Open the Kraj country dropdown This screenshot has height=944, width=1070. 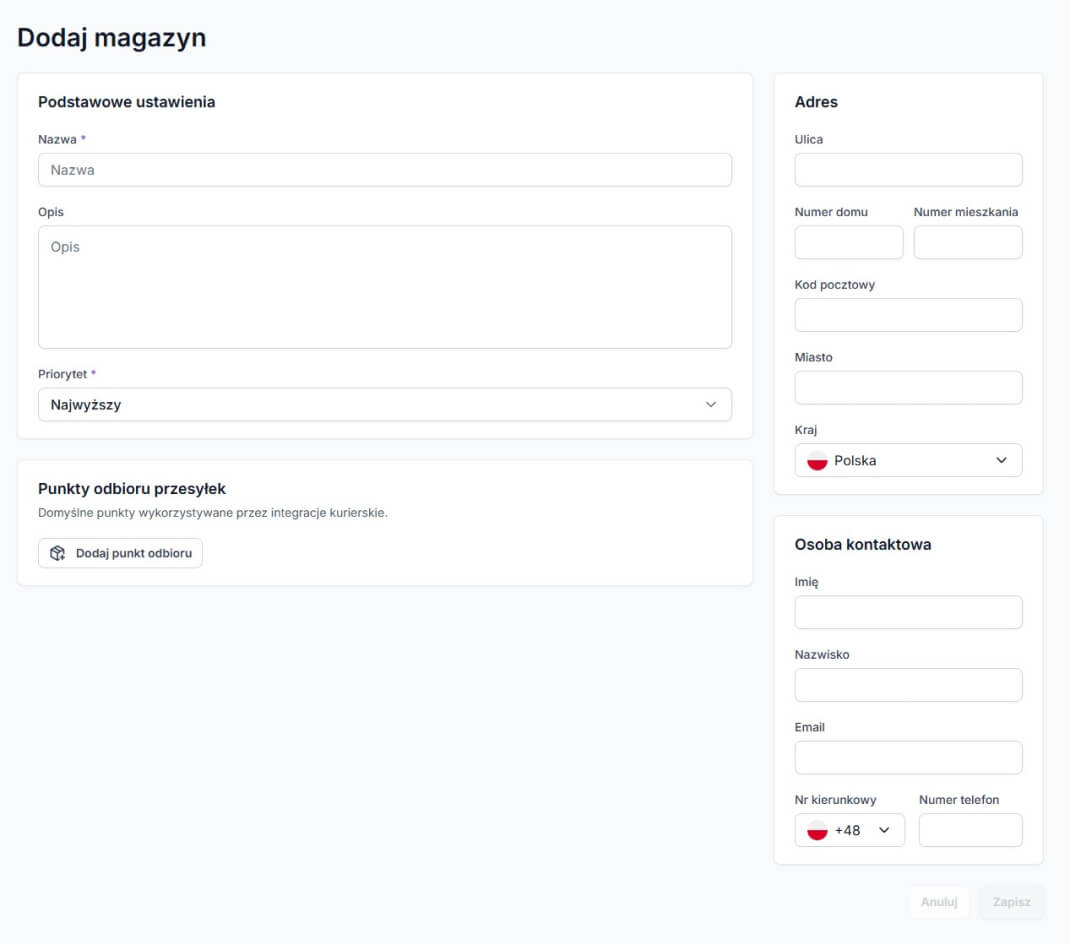coord(908,461)
